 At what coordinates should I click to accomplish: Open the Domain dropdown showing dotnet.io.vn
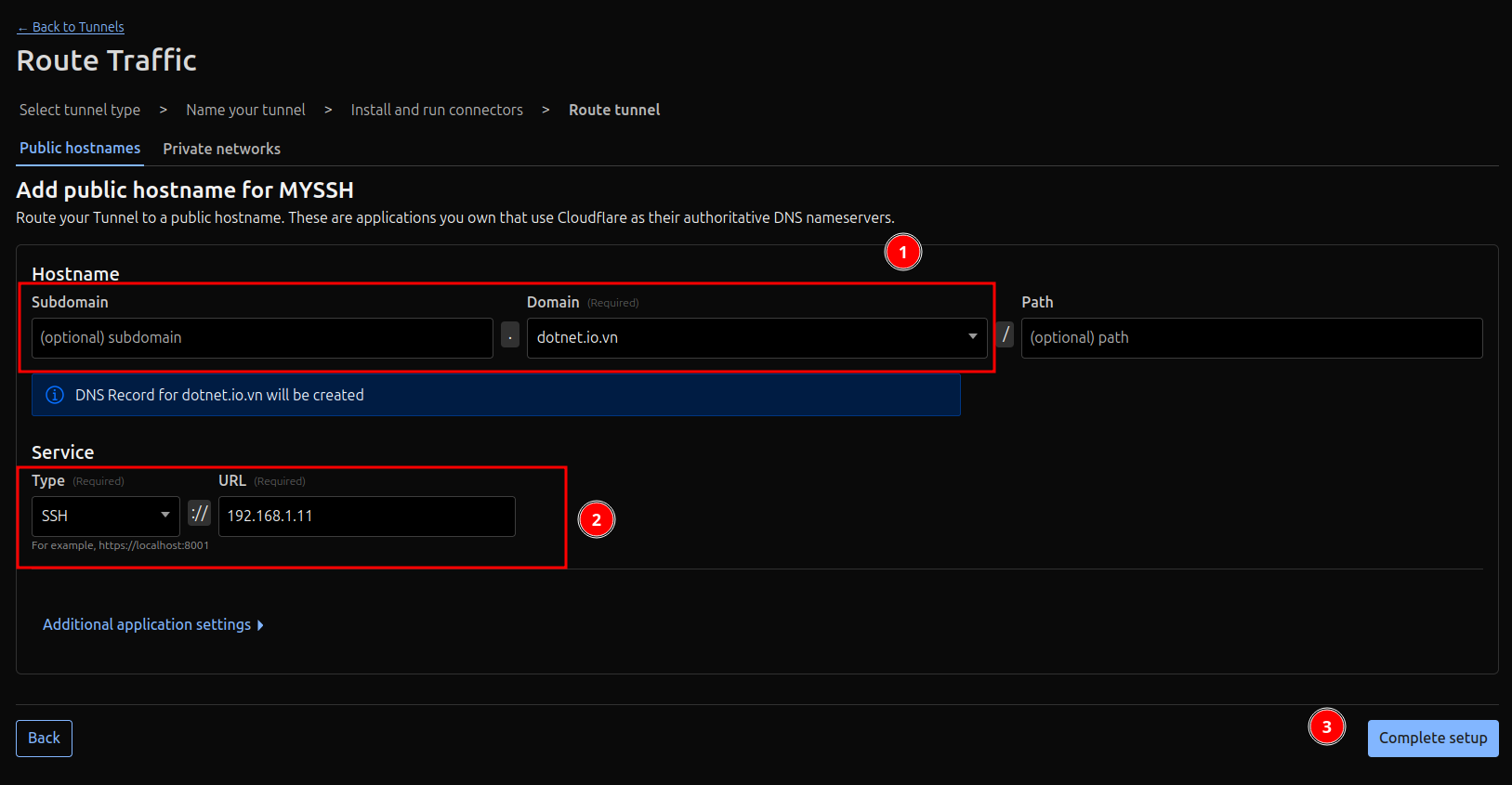pos(756,338)
